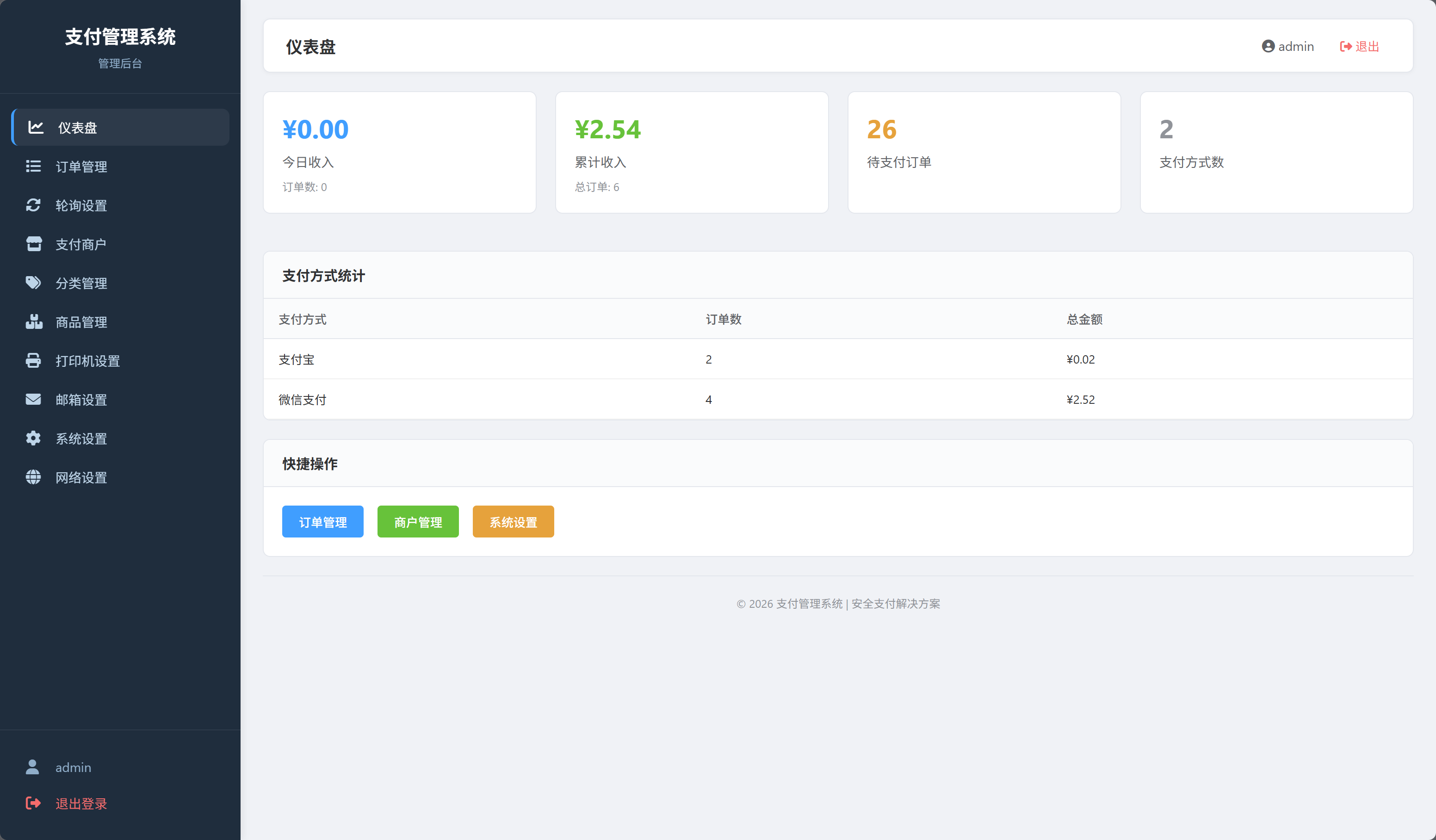Click the red 退出 link in header
The height and width of the screenshot is (840, 1436).
[1359, 46]
